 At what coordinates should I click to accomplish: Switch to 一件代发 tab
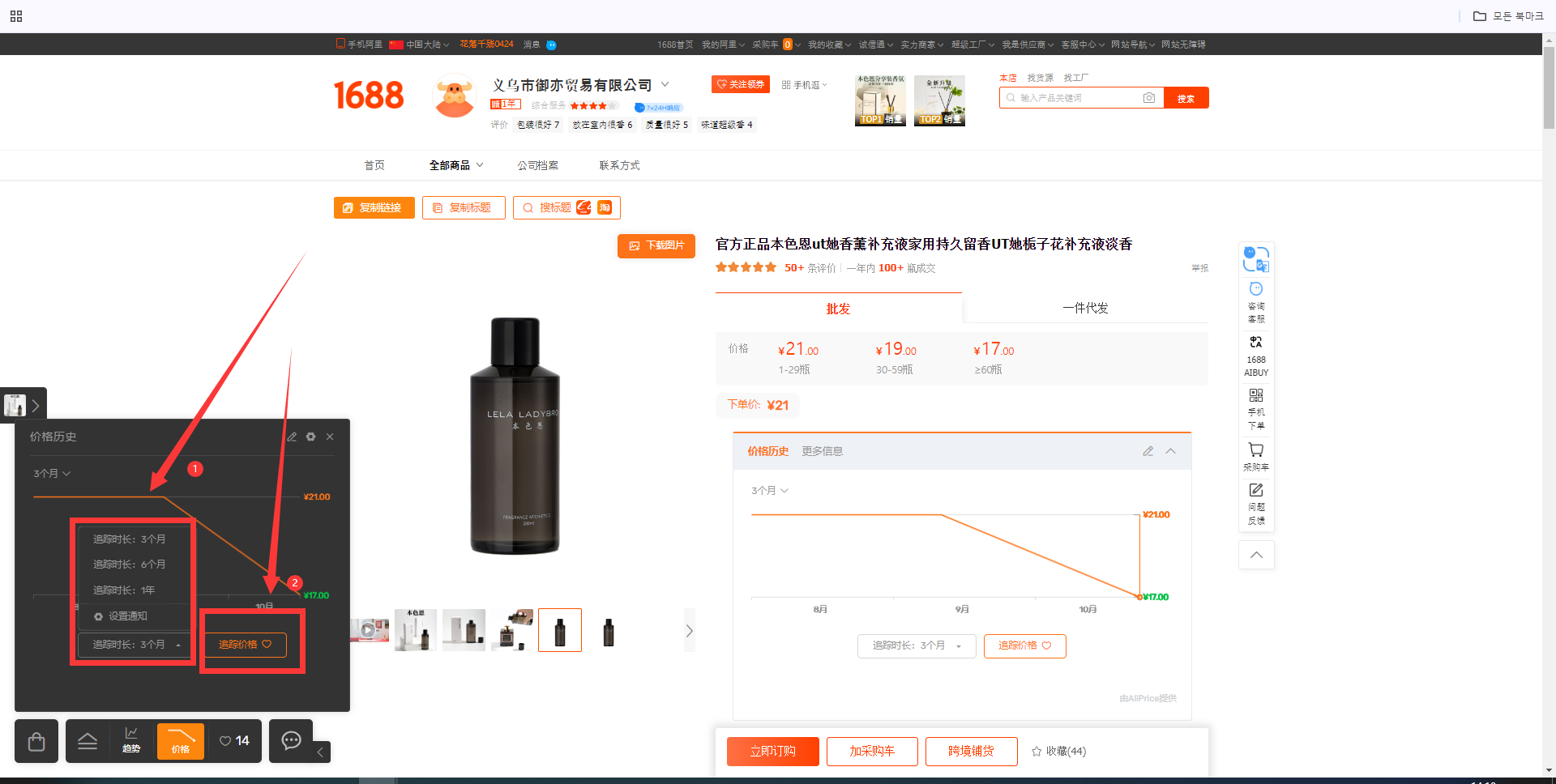coord(1085,309)
